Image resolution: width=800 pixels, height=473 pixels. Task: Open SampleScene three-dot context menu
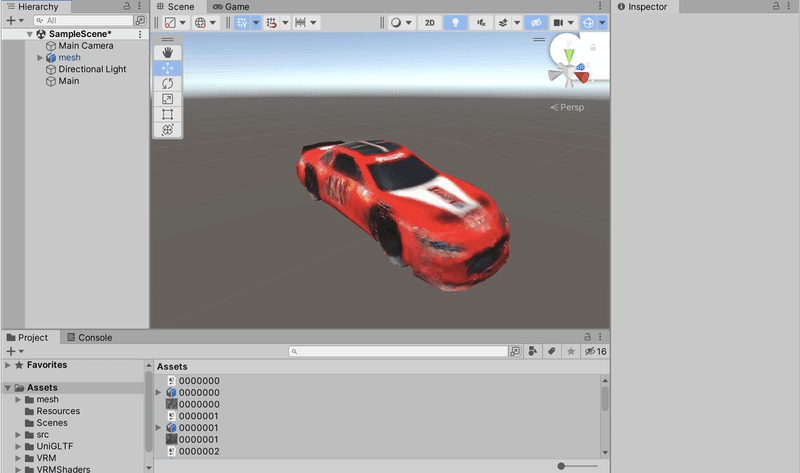pyautogui.click(x=140, y=34)
